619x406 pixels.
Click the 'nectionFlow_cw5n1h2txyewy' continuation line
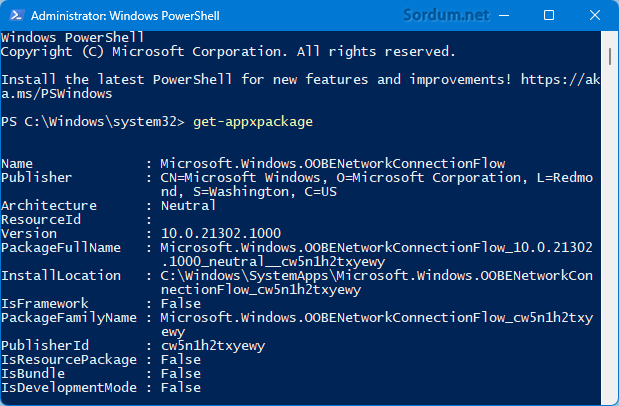click(261, 290)
